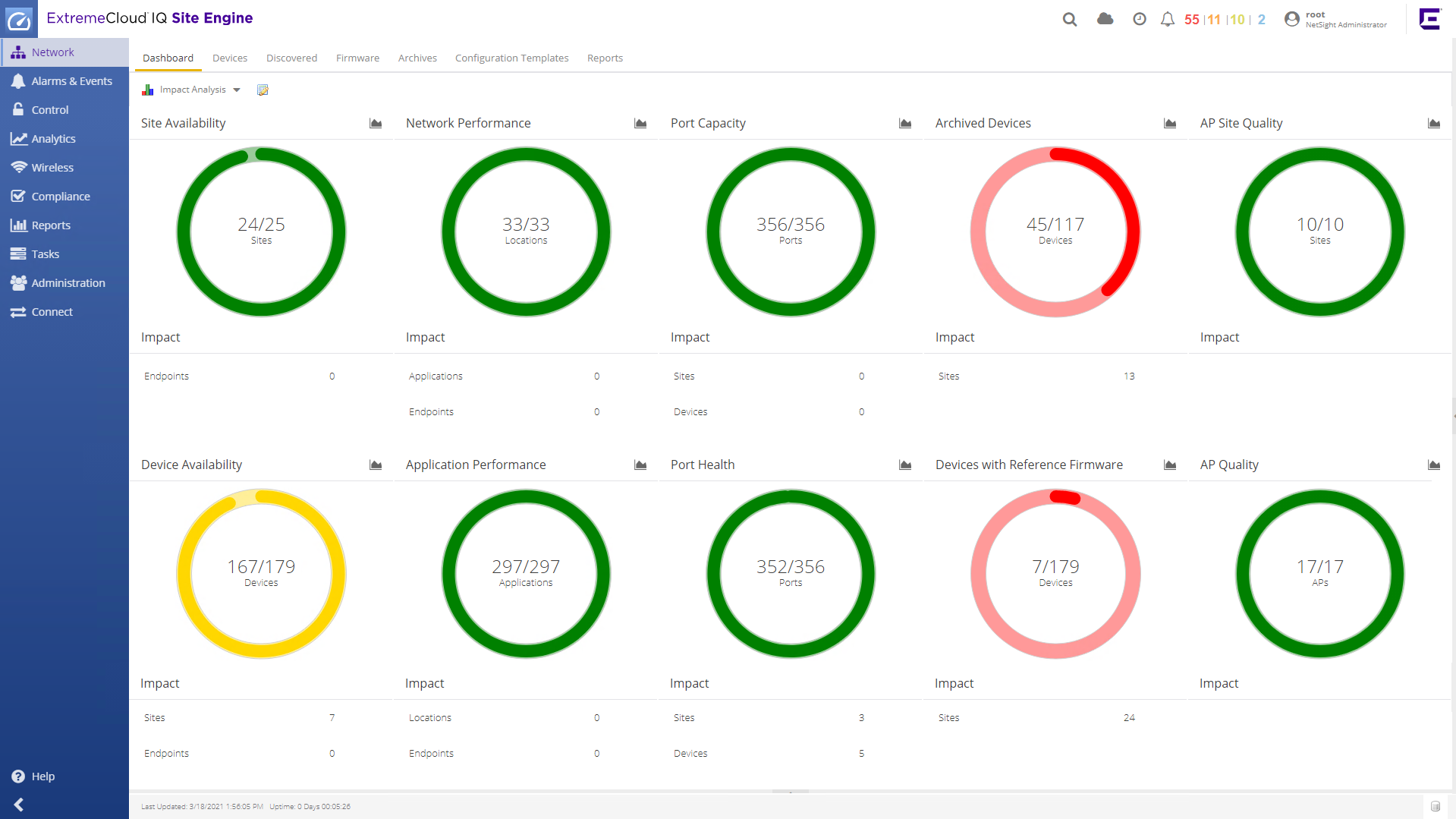
Task: Open Network Performance chart icon
Action: click(x=640, y=123)
